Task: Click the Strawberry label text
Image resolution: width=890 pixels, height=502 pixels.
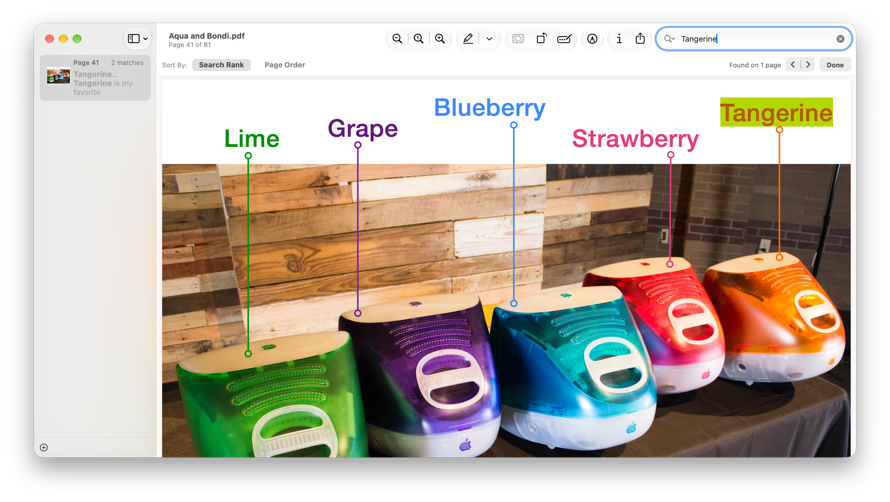Action: 635,139
